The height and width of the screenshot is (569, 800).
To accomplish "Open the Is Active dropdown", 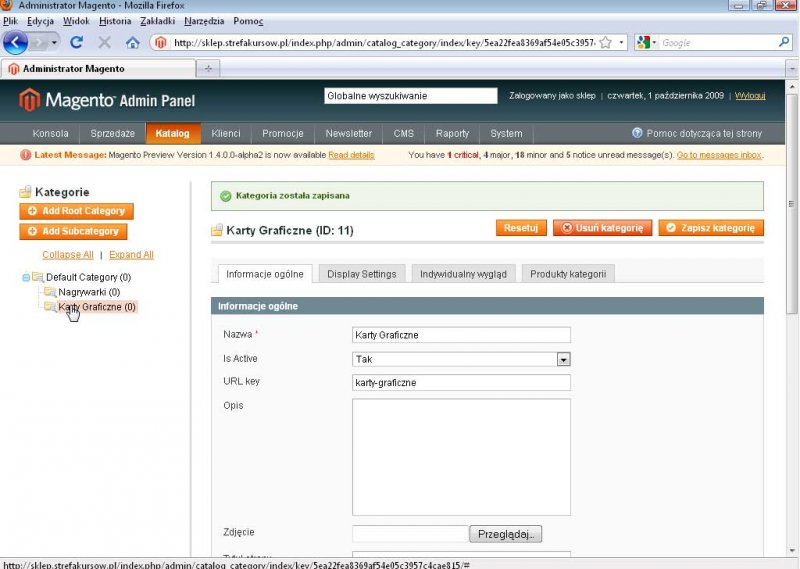I will 563,359.
